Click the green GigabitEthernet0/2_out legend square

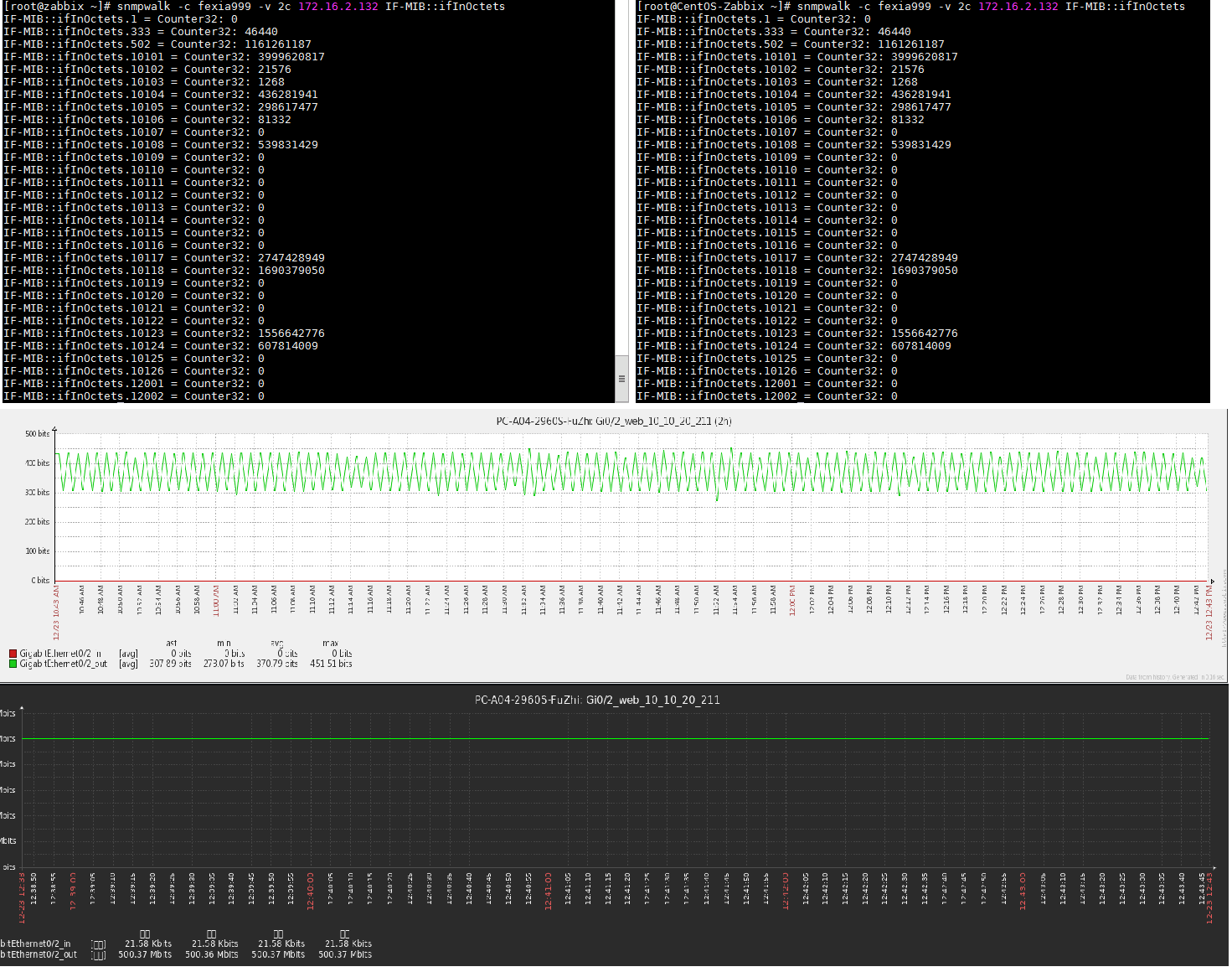[12, 662]
